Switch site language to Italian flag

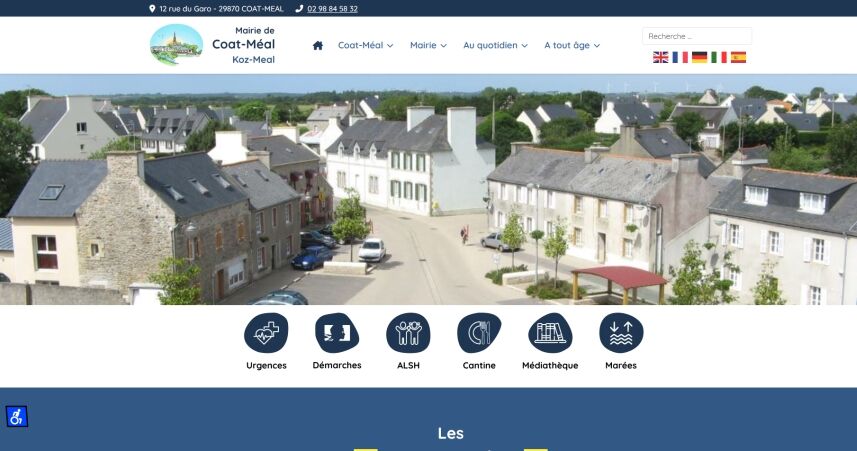tap(719, 57)
